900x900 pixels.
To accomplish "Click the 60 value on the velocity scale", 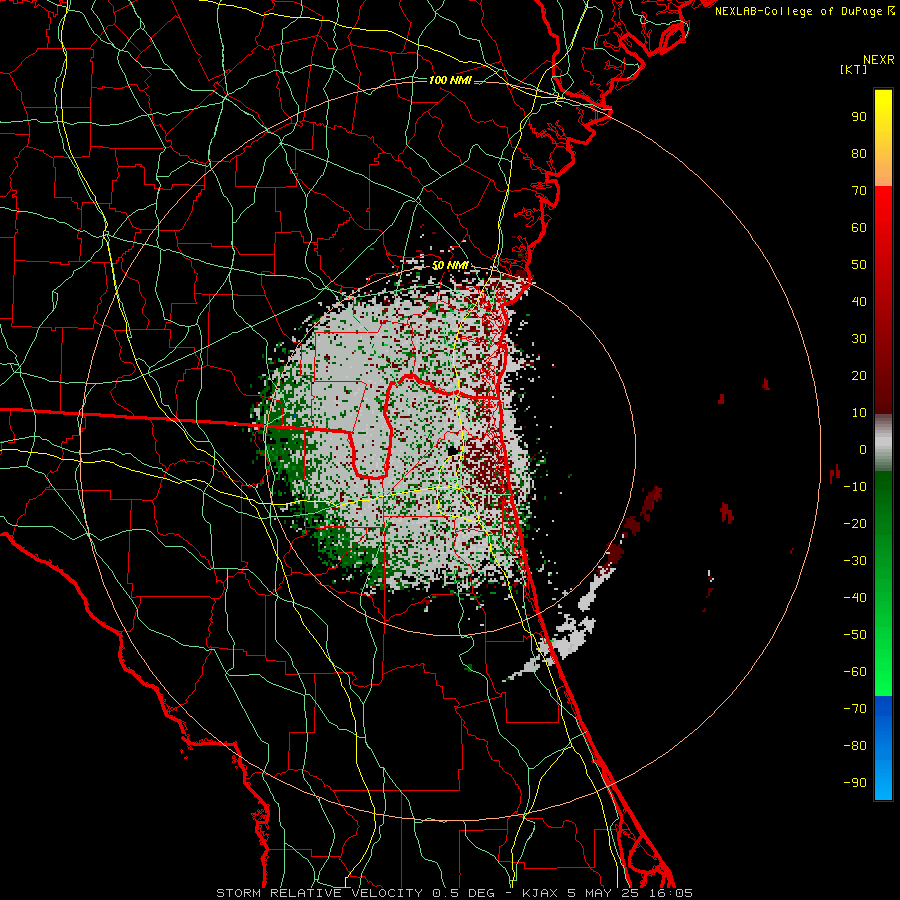I will pyautogui.click(x=859, y=227).
